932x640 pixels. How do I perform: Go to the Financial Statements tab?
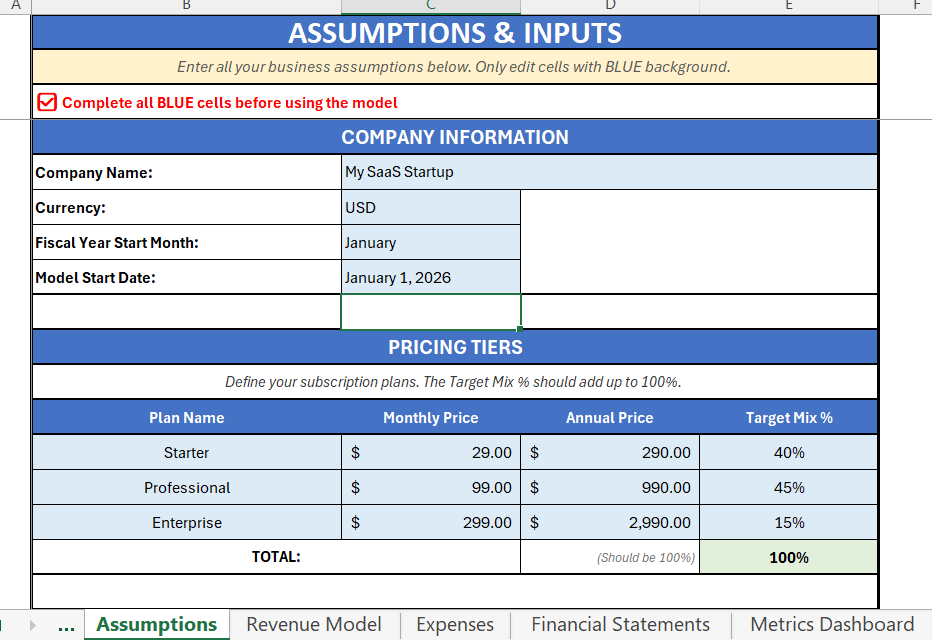click(x=620, y=625)
